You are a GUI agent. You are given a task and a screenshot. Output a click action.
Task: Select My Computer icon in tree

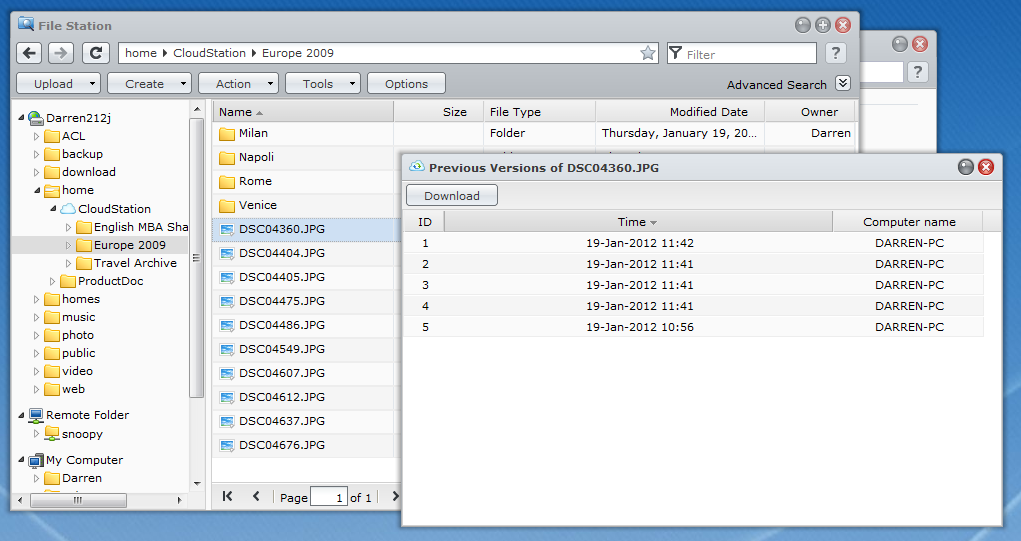tap(36, 460)
